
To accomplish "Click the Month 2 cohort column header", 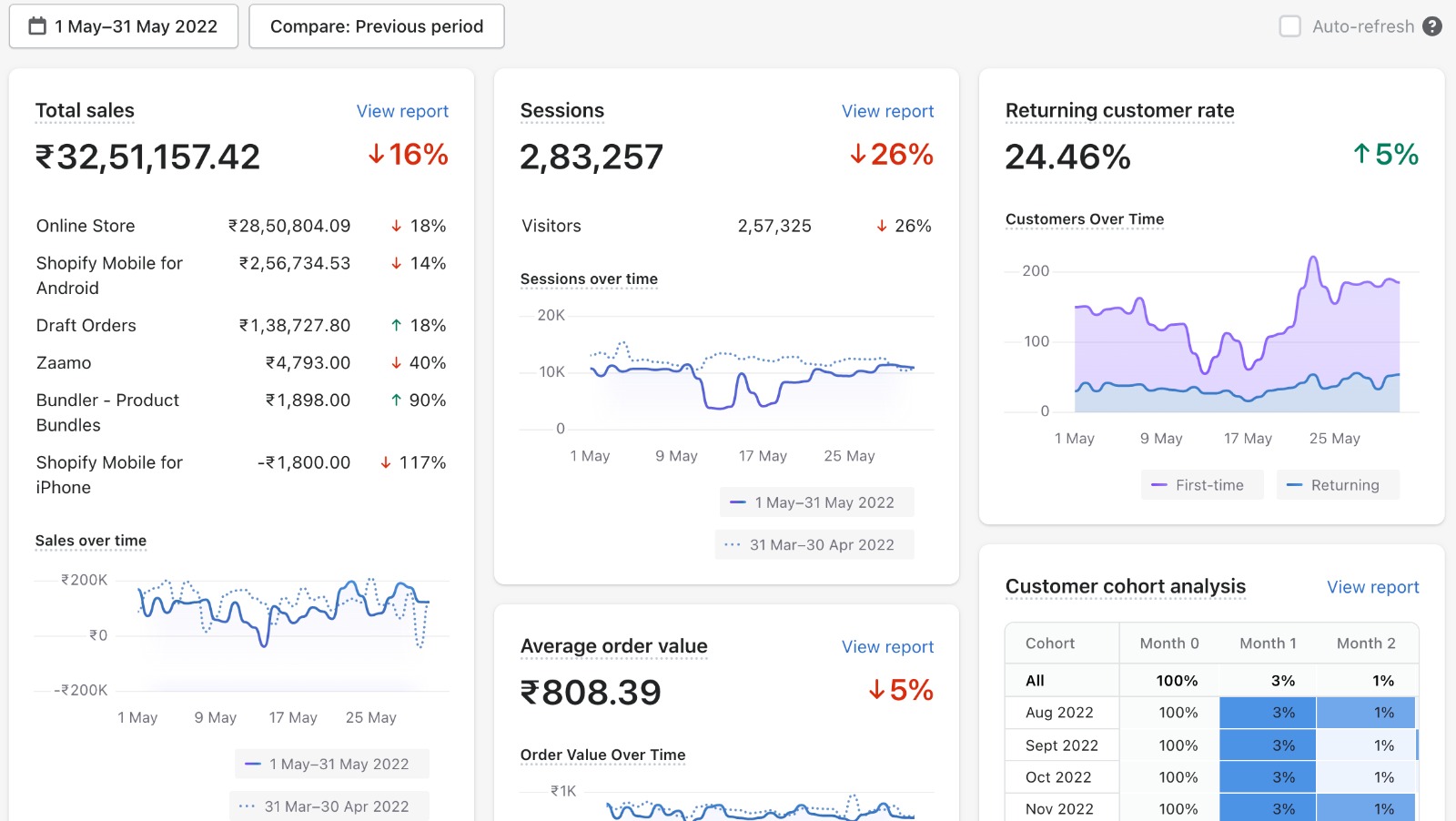I will pyautogui.click(x=1365, y=644).
